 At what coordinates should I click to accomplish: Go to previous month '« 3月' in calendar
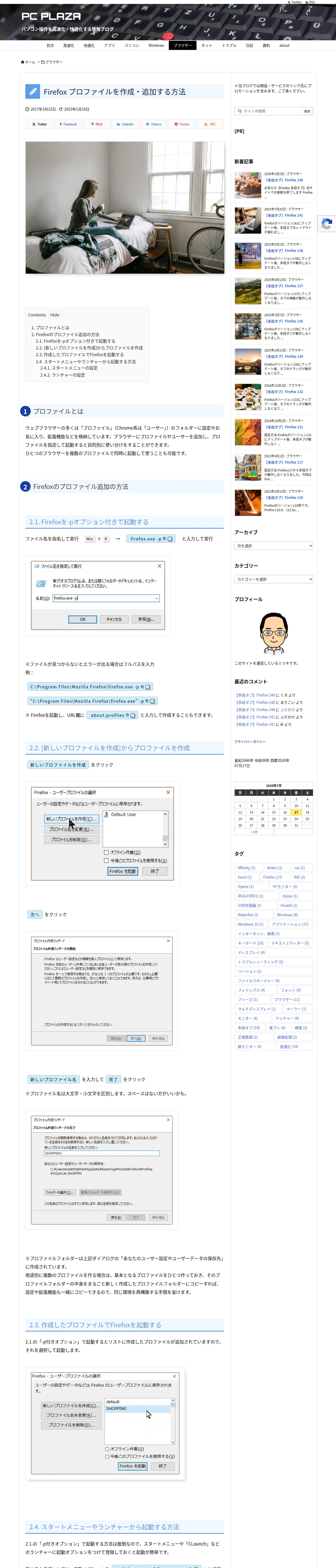click(254, 832)
